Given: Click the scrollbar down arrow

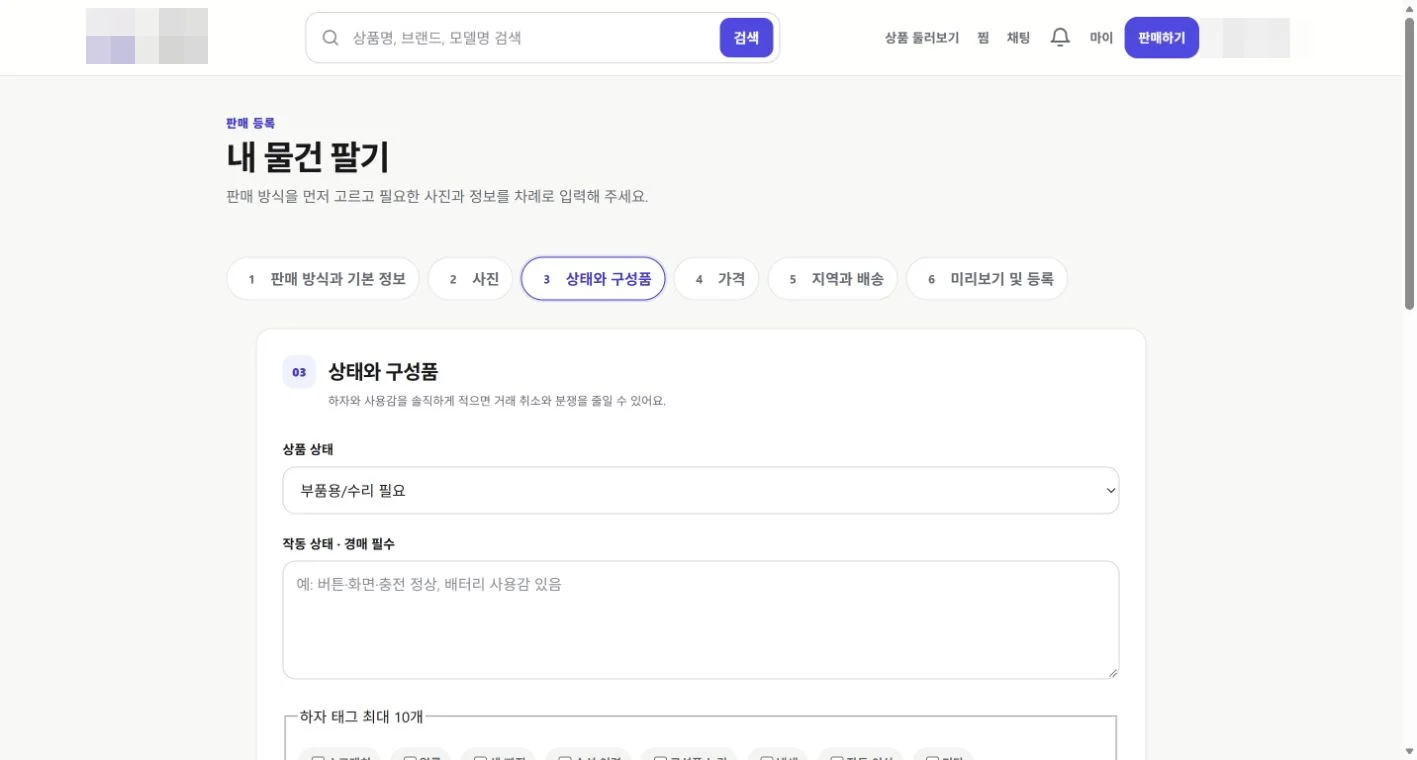Looking at the screenshot, I should [x=1409, y=751].
